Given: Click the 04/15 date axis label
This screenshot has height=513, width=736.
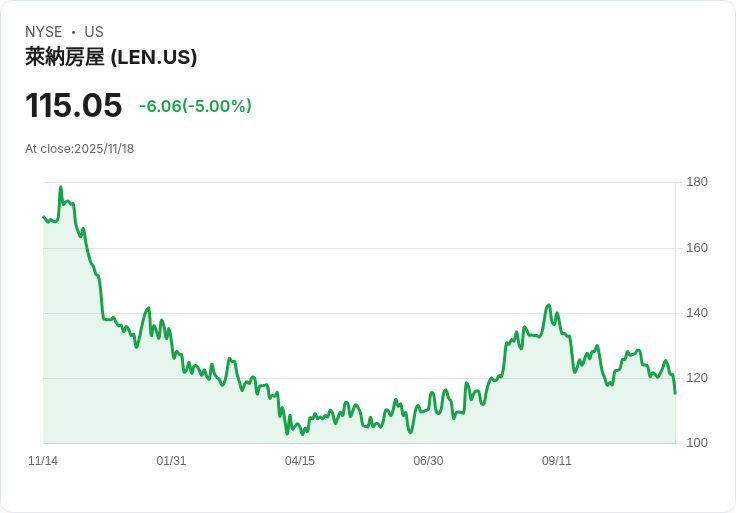Looking at the screenshot, I should pyautogui.click(x=300, y=461).
